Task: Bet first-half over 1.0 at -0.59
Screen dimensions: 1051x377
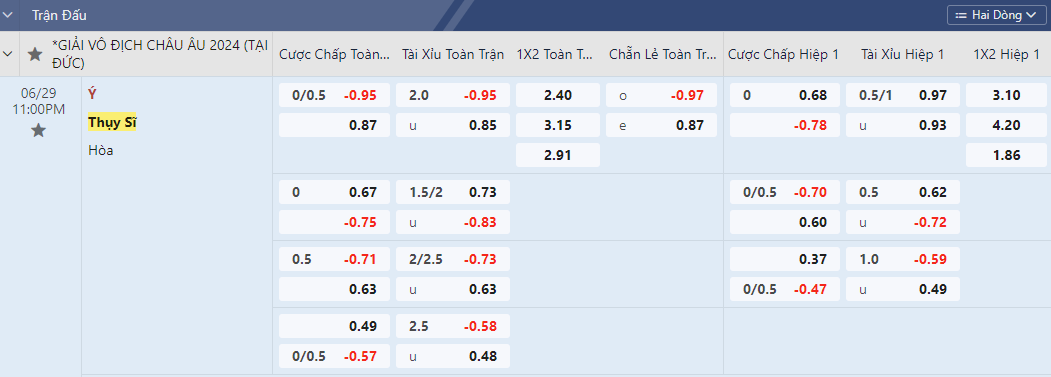Action: pyautogui.click(x=903, y=260)
